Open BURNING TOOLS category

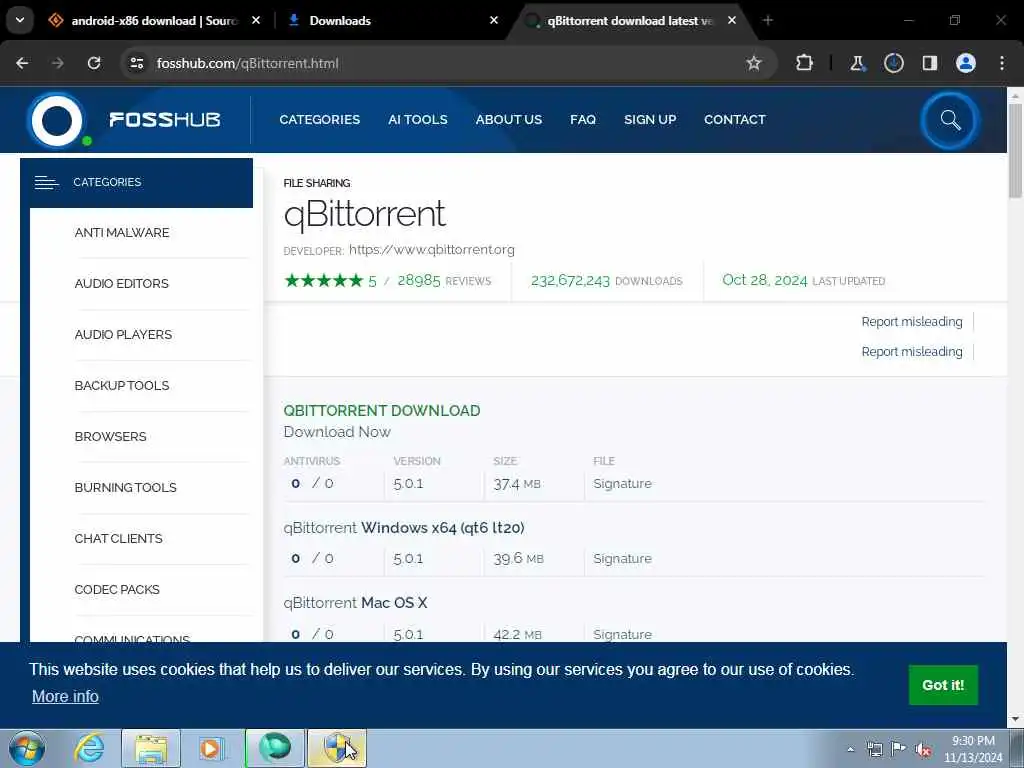pyautogui.click(x=125, y=487)
